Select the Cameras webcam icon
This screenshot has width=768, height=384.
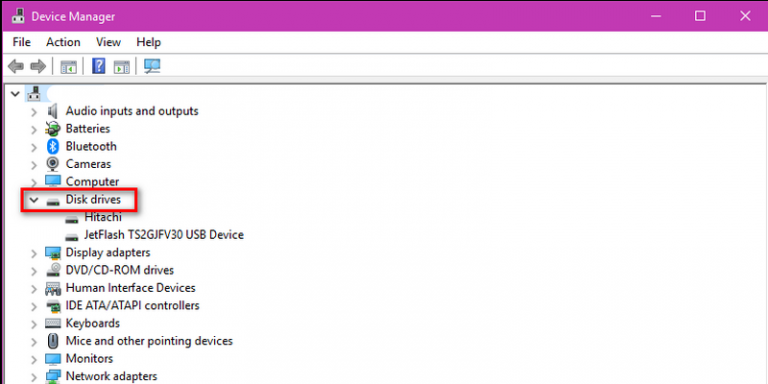[52, 164]
